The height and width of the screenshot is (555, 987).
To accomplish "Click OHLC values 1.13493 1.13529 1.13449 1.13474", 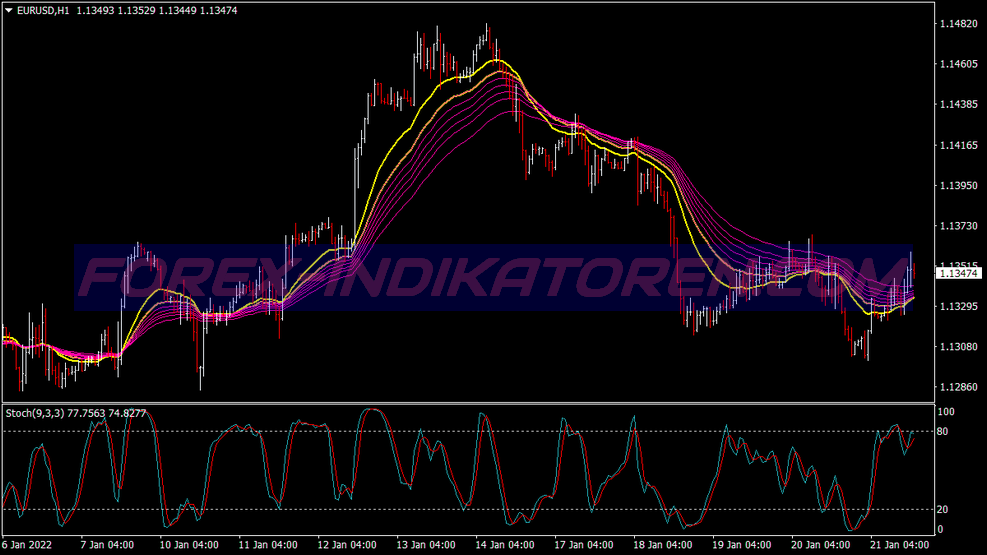I will coord(157,11).
